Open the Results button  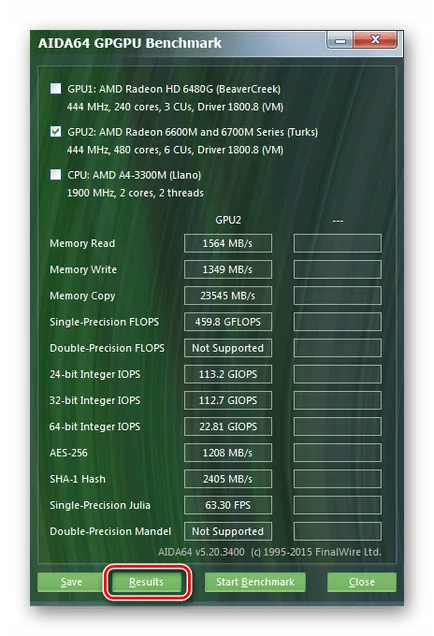click(146, 582)
